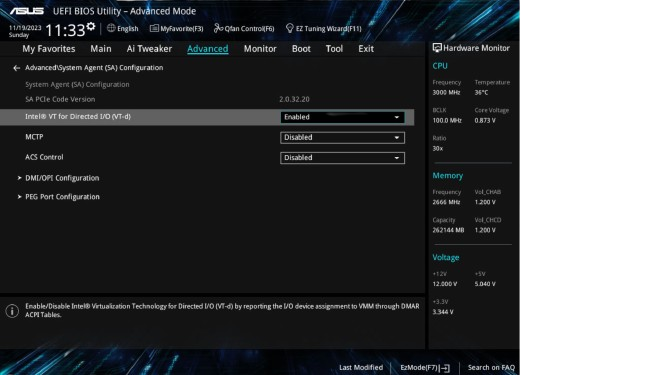Click the 3000 MHz CPU frequency value
Viewport: 666px width, 375px height.
(446, 93)
